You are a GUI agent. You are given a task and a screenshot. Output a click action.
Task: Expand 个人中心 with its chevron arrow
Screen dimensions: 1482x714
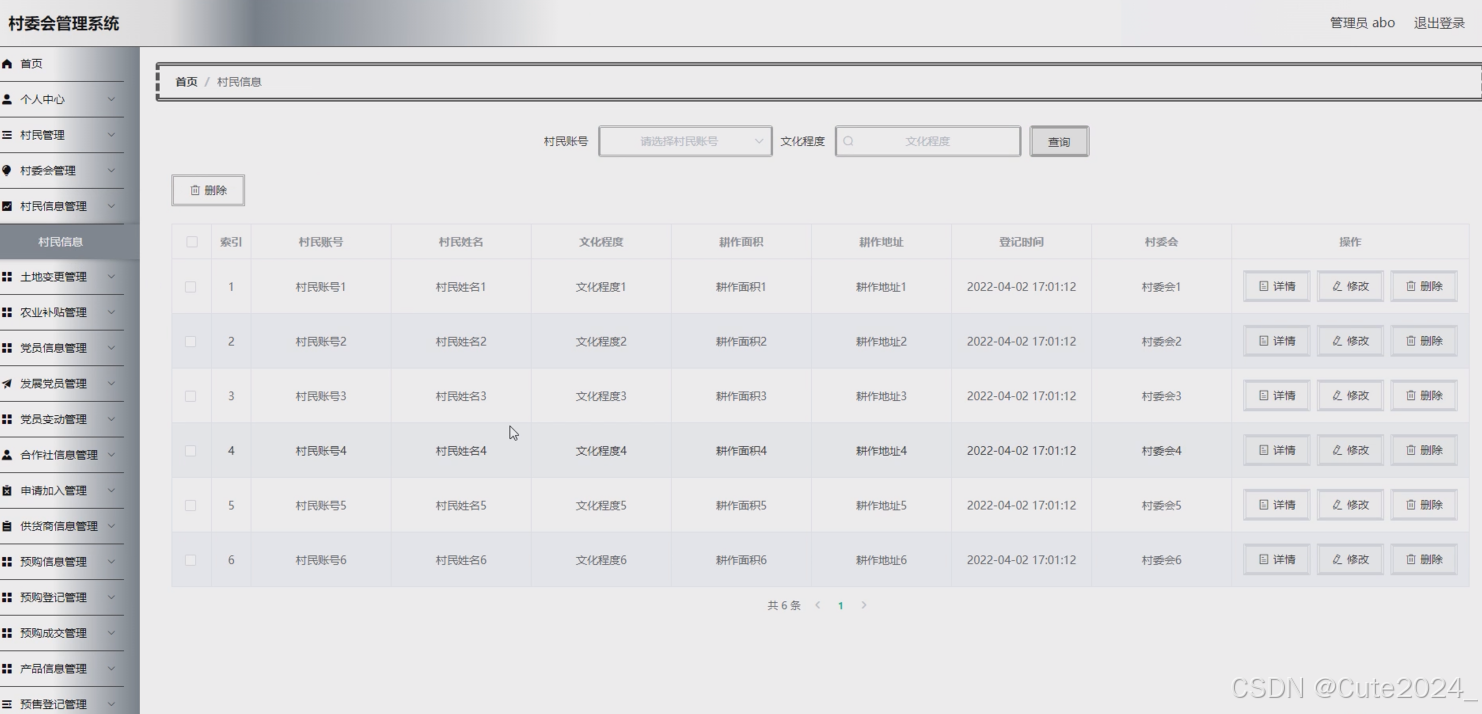coord(111,100)
